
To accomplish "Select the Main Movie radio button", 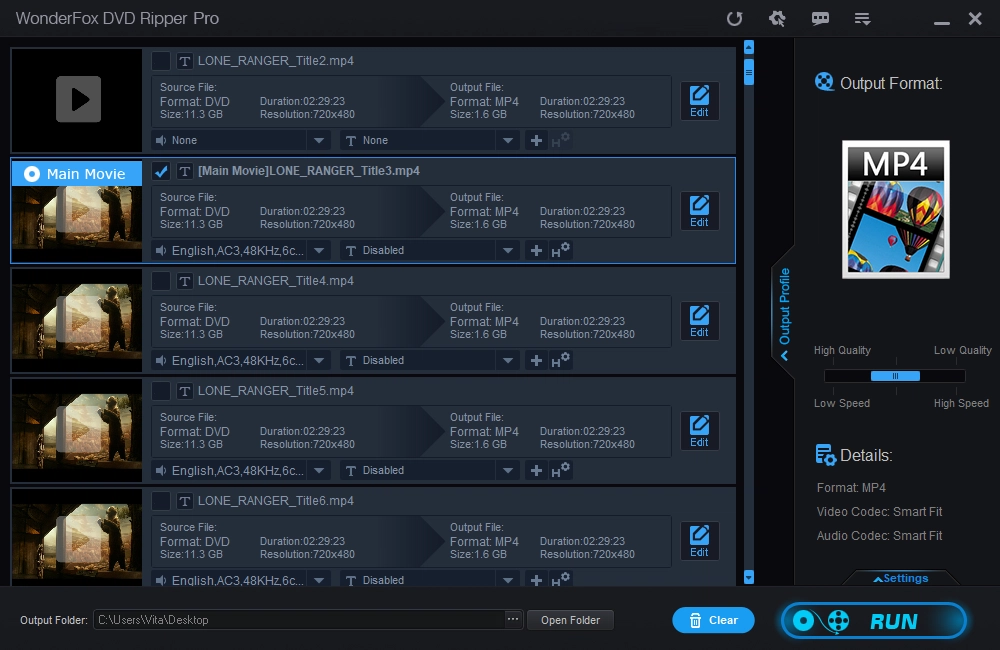I will pyautogui.click(x=32, y=174).
